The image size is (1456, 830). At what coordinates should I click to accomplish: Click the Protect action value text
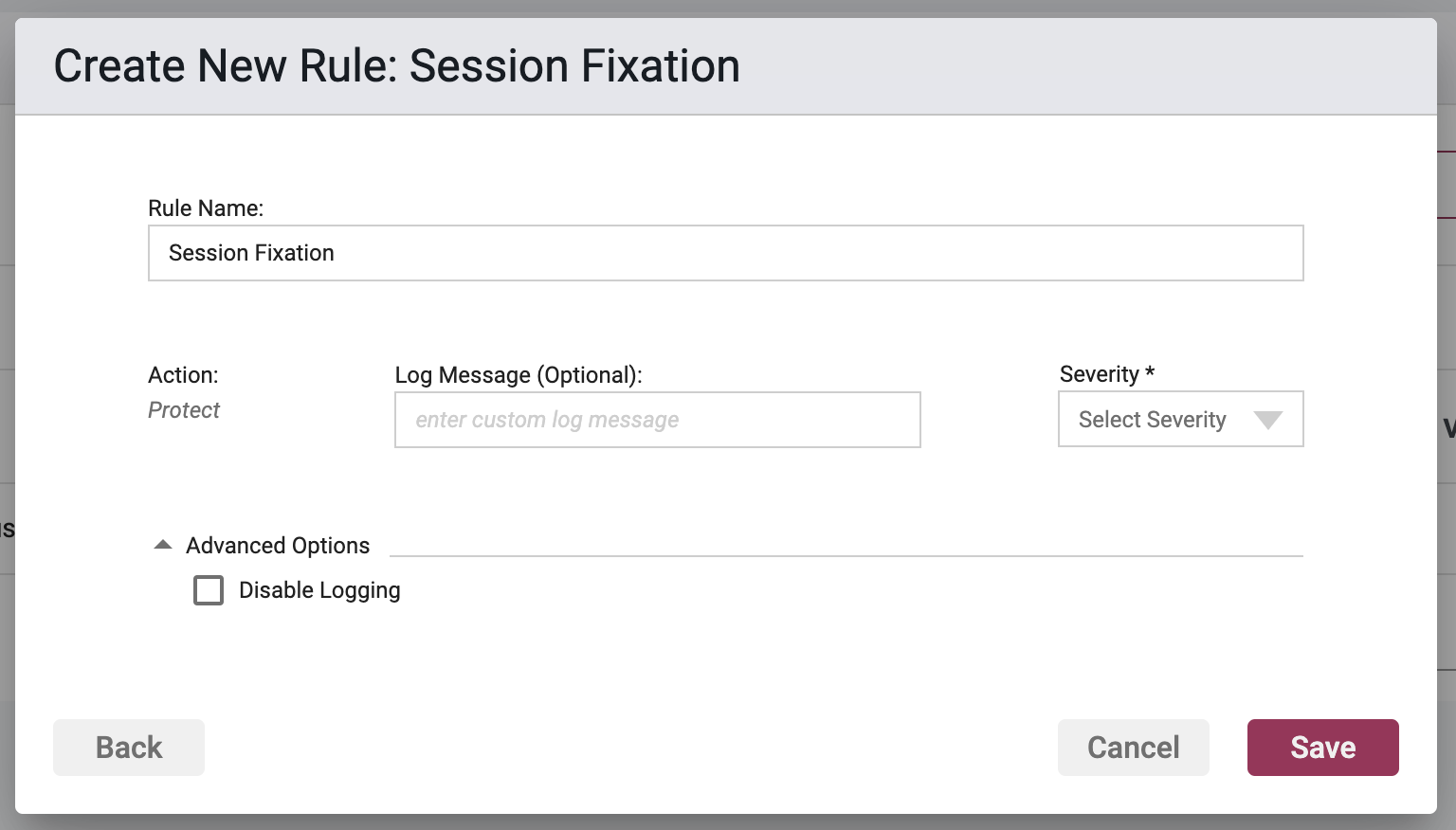coord(184,410)
